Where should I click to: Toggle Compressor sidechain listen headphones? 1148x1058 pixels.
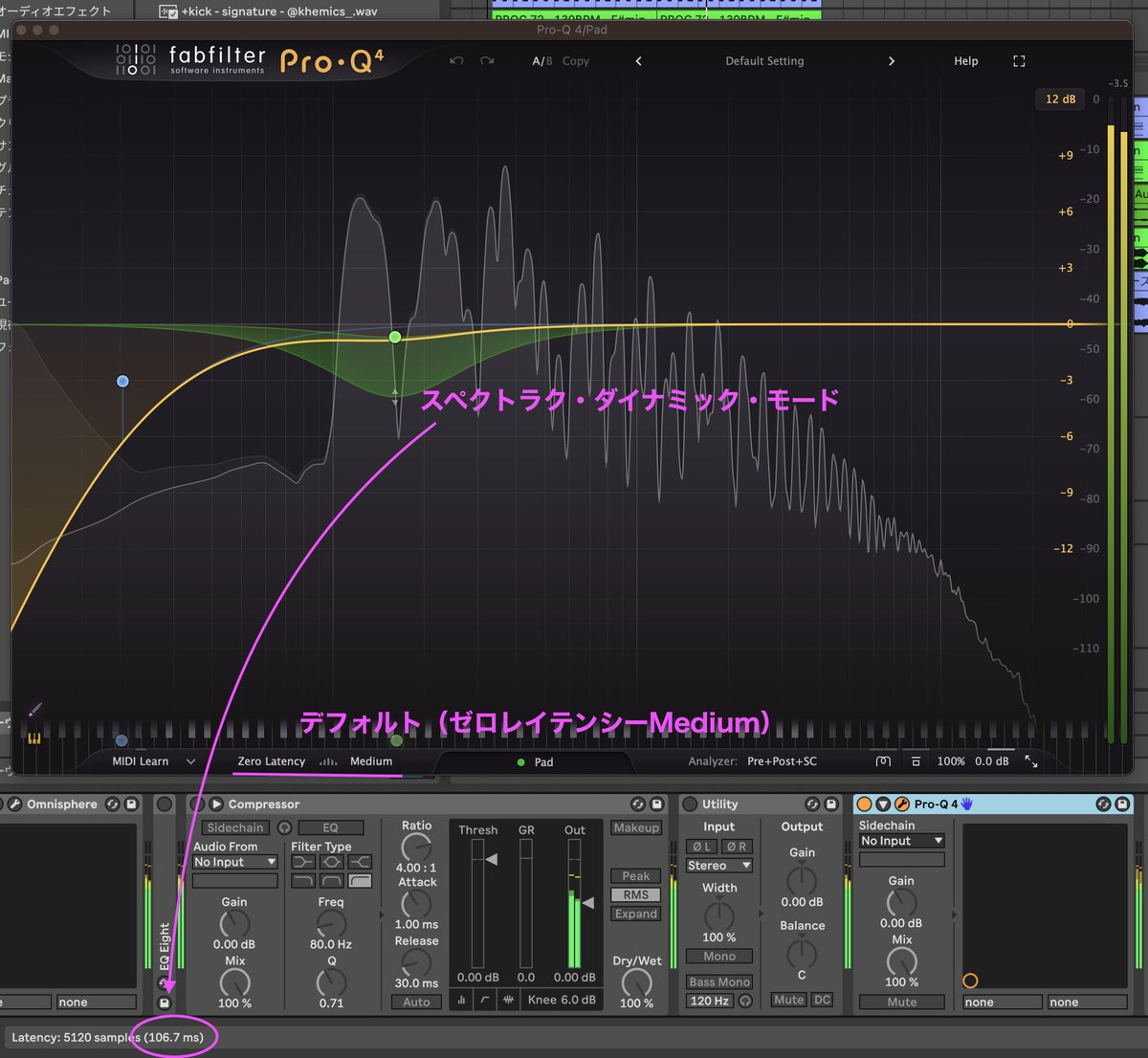284,827
